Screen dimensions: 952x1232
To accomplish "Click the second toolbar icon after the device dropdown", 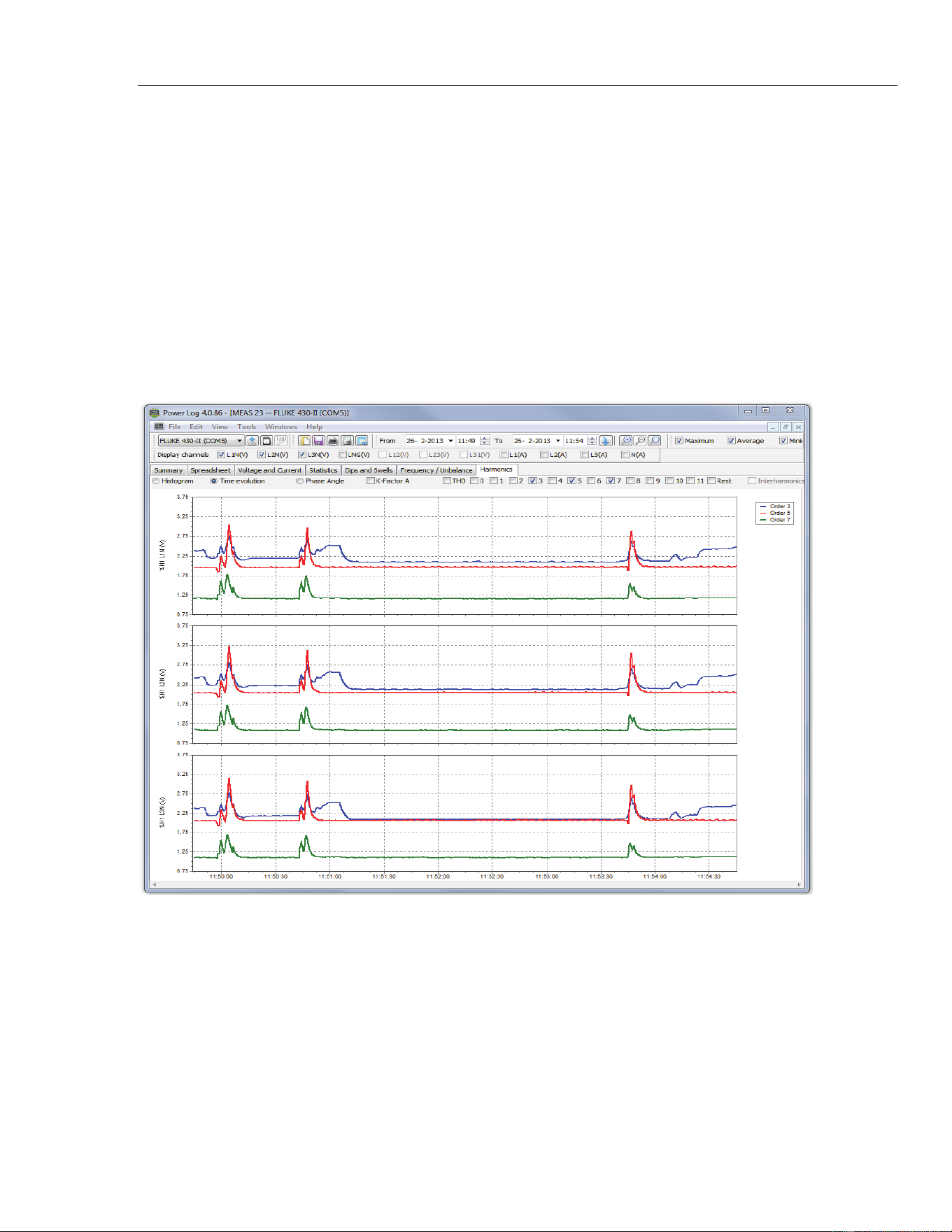I will 267,441.
